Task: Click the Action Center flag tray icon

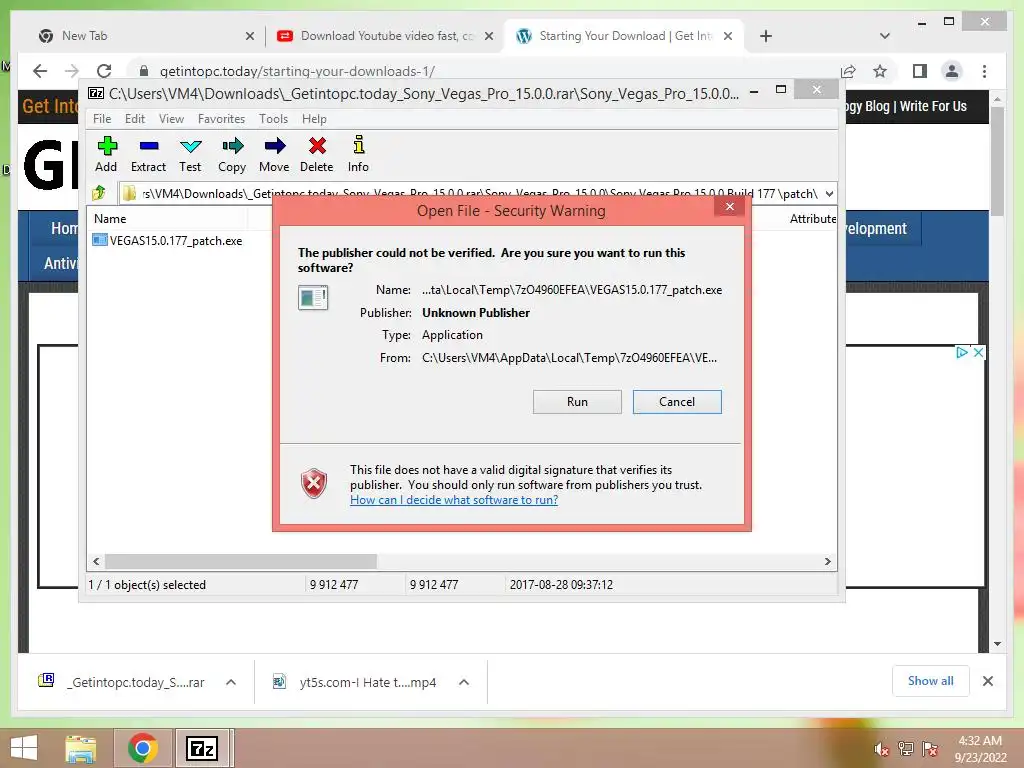Action: [929, 749]
